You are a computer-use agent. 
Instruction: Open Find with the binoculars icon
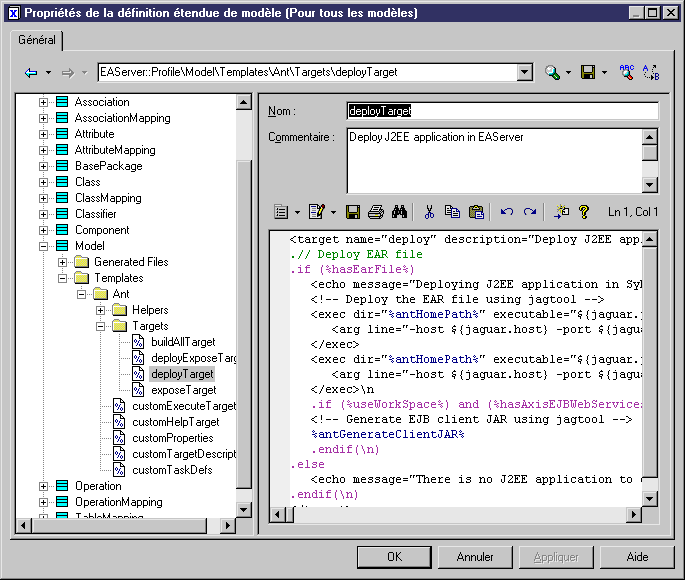(x=398, y=212)
